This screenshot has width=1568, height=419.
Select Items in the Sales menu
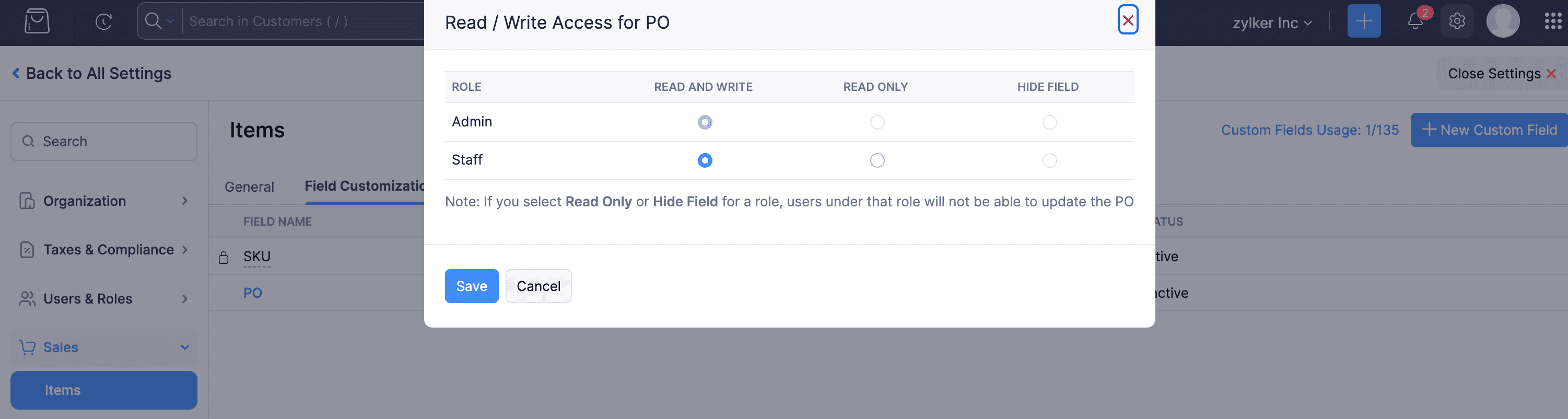(x=103, y=390)
